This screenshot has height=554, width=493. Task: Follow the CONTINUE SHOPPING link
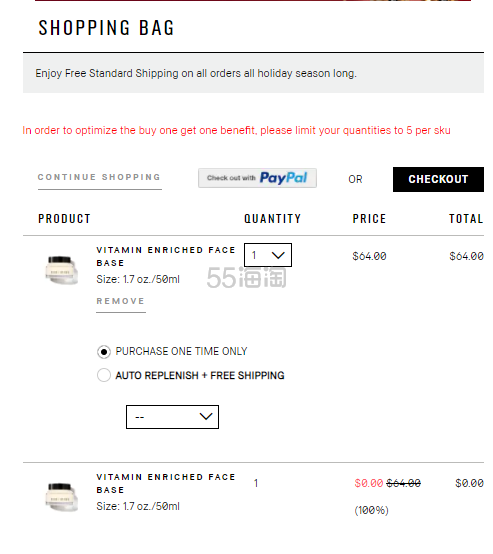[100, 177]
